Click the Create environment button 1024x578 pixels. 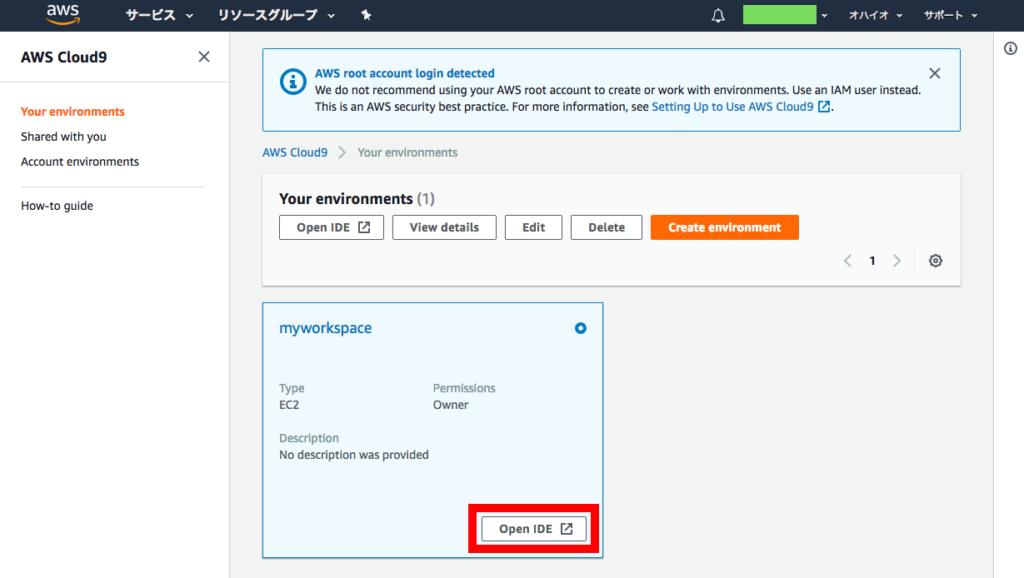pyautogui.click(x=724, y=227)
